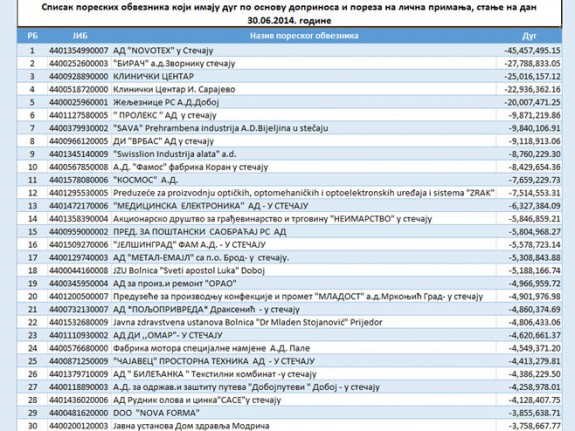Select the "ZRAK" Preduzeće za proizvodnju cell

pos(304,193)
